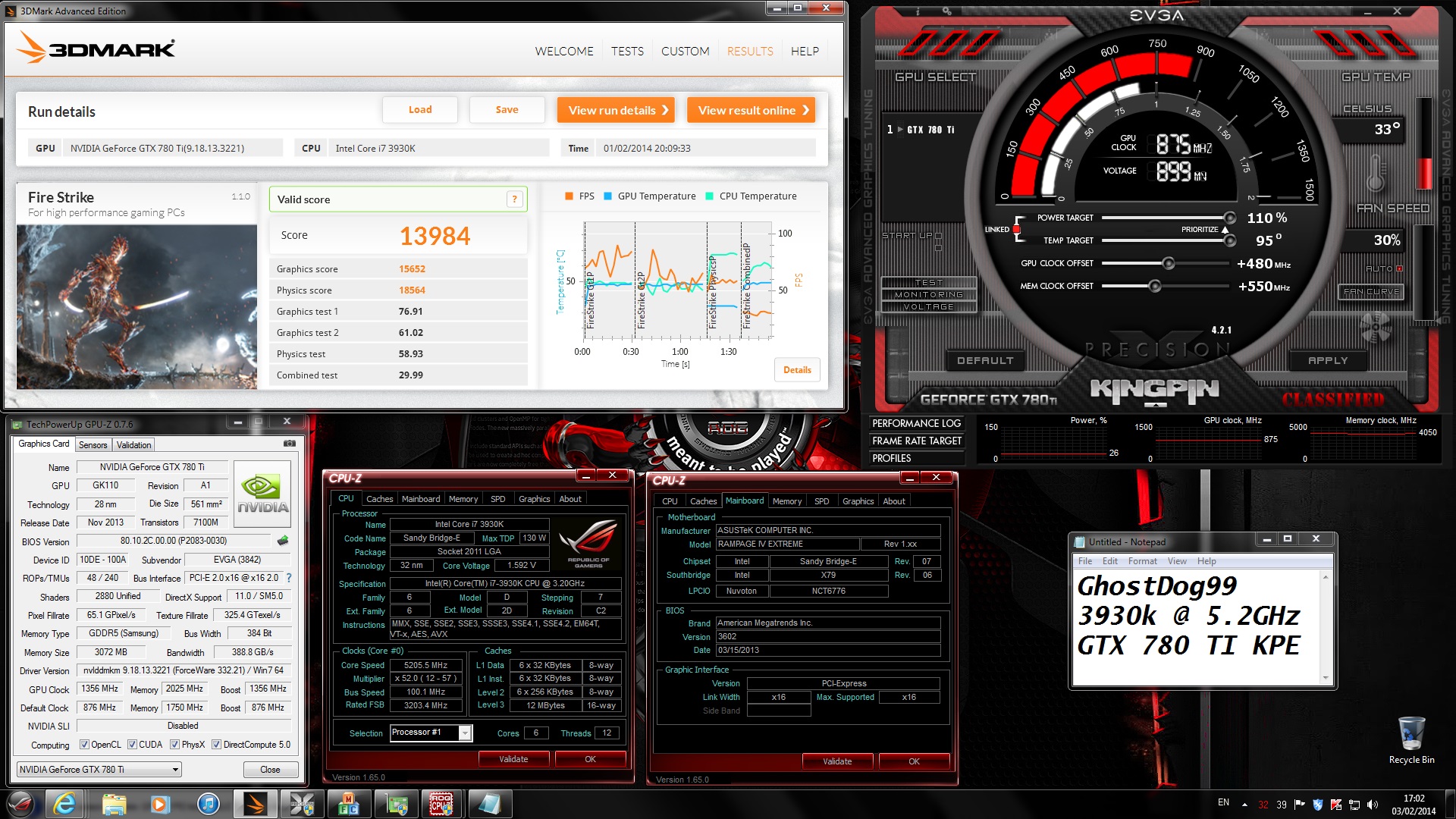This screenshot has height=819, width=1456.
Task: Switch to Validation tab in GPU-Z
Action: pos(133,445)
